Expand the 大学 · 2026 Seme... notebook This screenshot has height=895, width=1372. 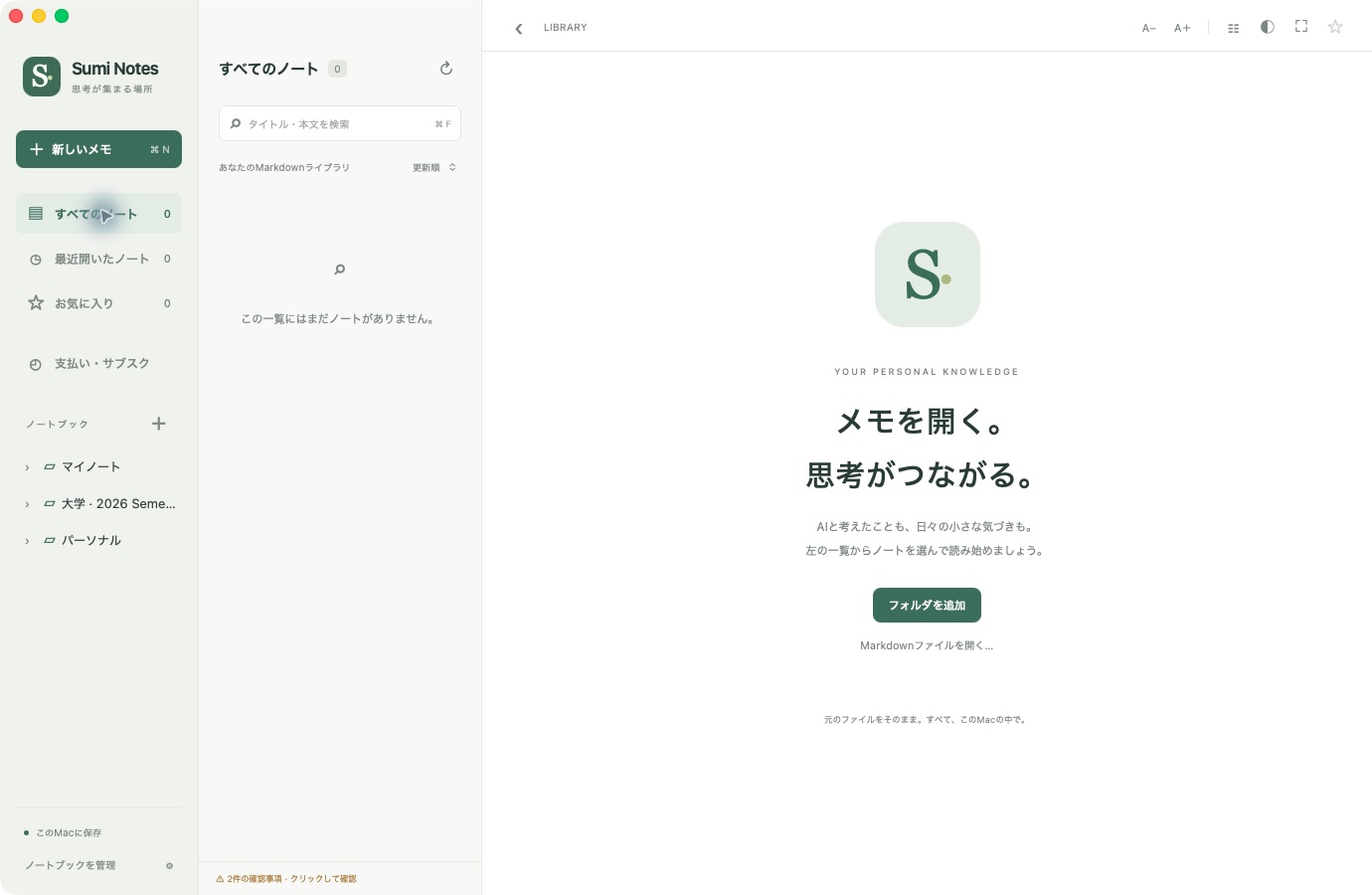coord(27,504)
